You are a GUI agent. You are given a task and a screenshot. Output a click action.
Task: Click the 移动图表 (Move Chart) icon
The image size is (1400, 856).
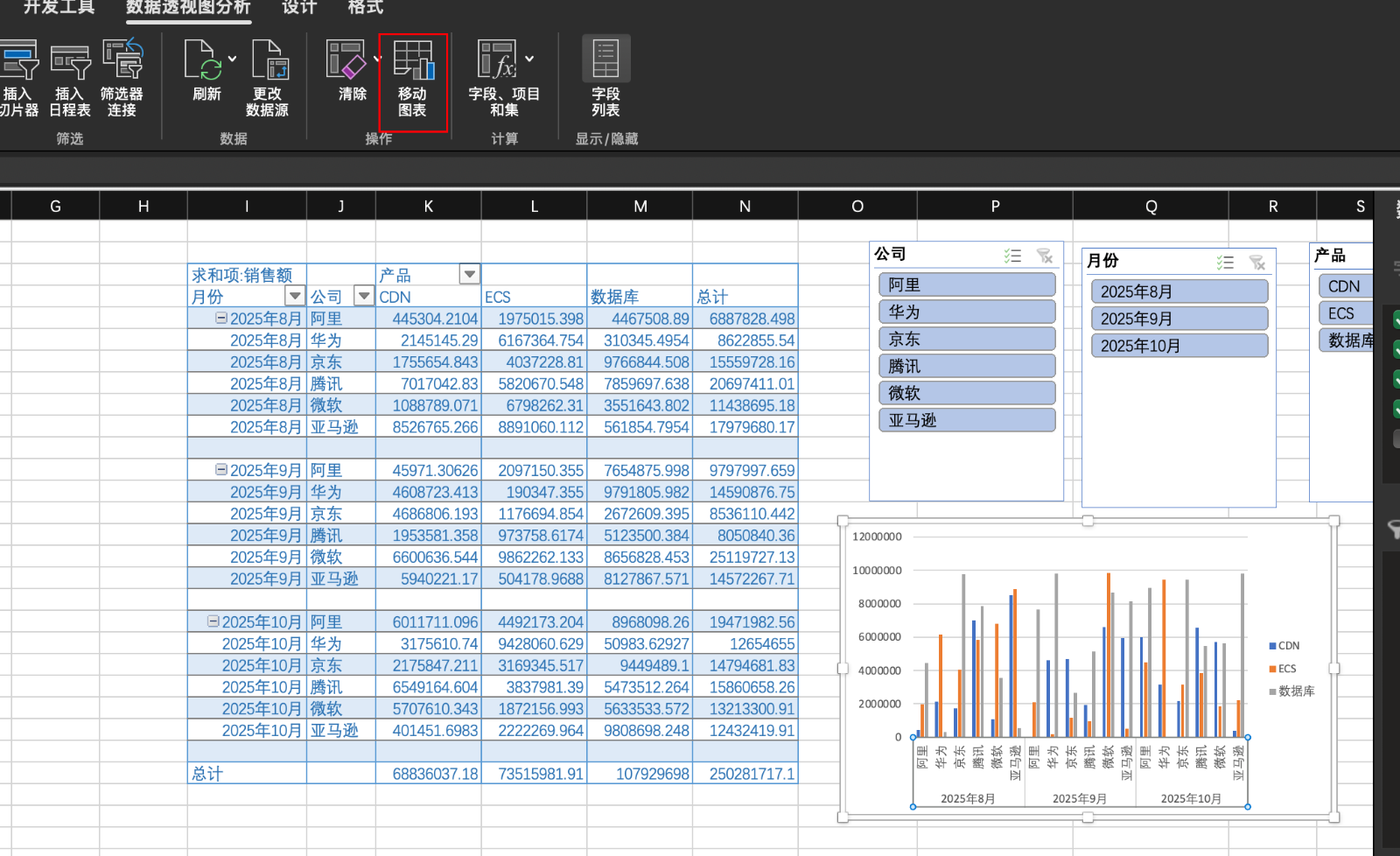click(413, 61)
